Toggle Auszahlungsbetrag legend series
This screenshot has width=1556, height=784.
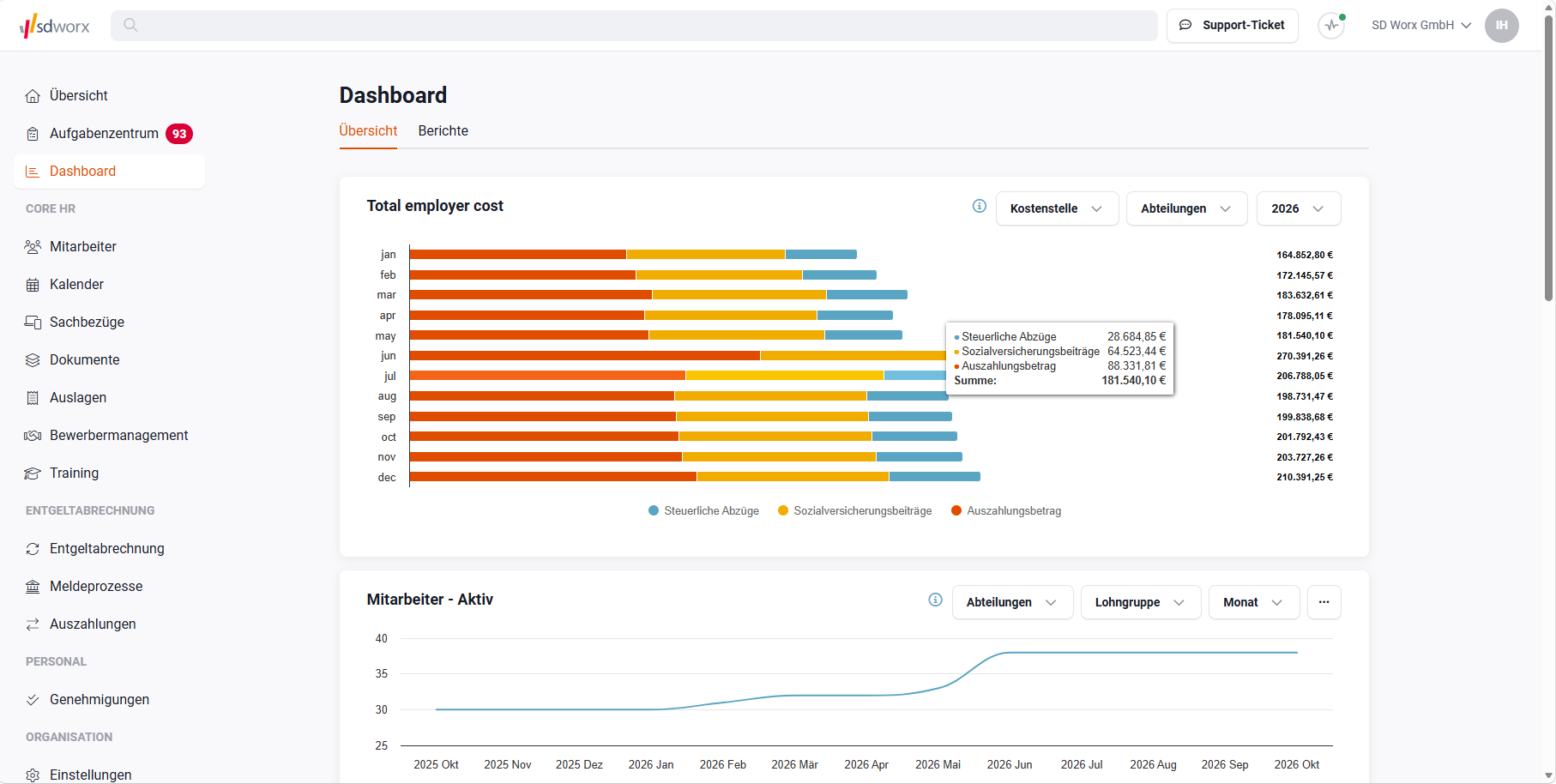tap(1007, 511)
